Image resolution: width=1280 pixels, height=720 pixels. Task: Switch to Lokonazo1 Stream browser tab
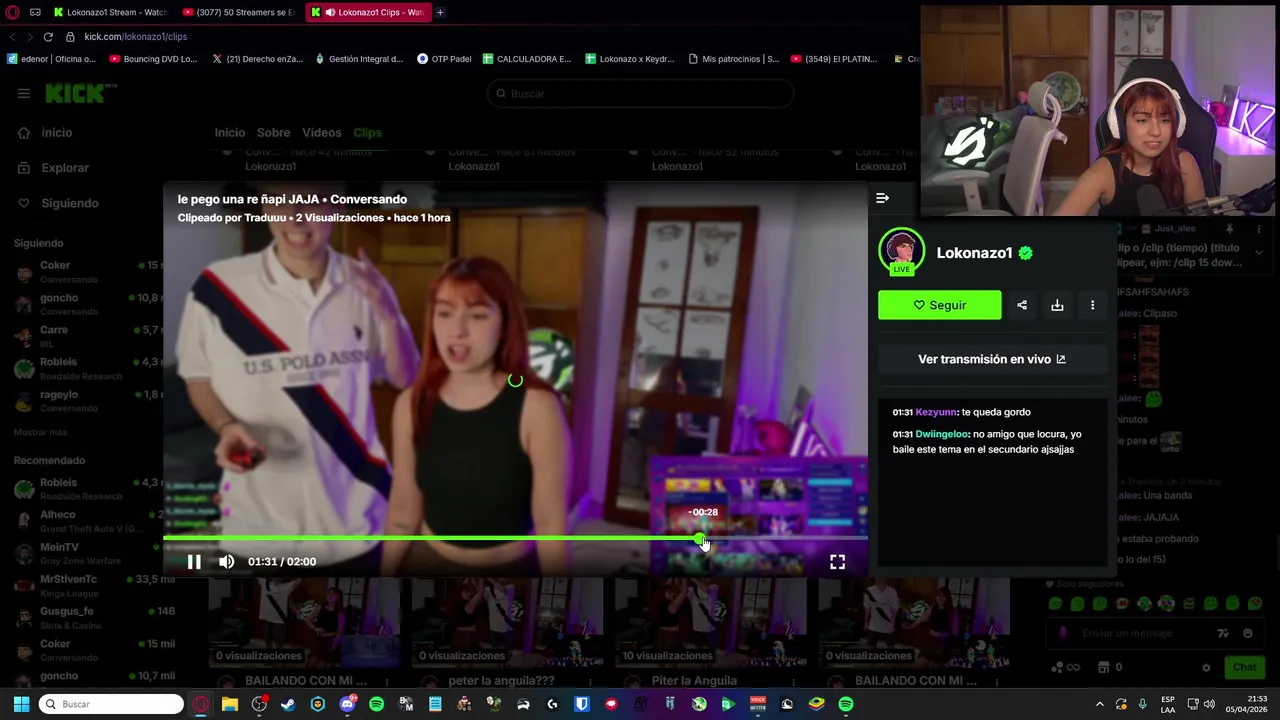tap(110, 12)
